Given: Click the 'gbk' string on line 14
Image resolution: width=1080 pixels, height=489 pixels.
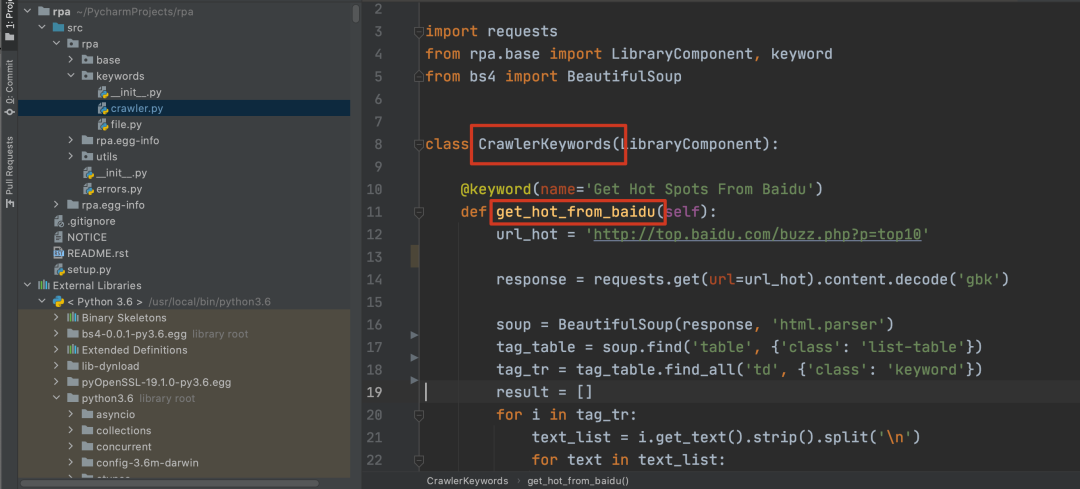Looking at the screenshot, I should tap(977, 280).
